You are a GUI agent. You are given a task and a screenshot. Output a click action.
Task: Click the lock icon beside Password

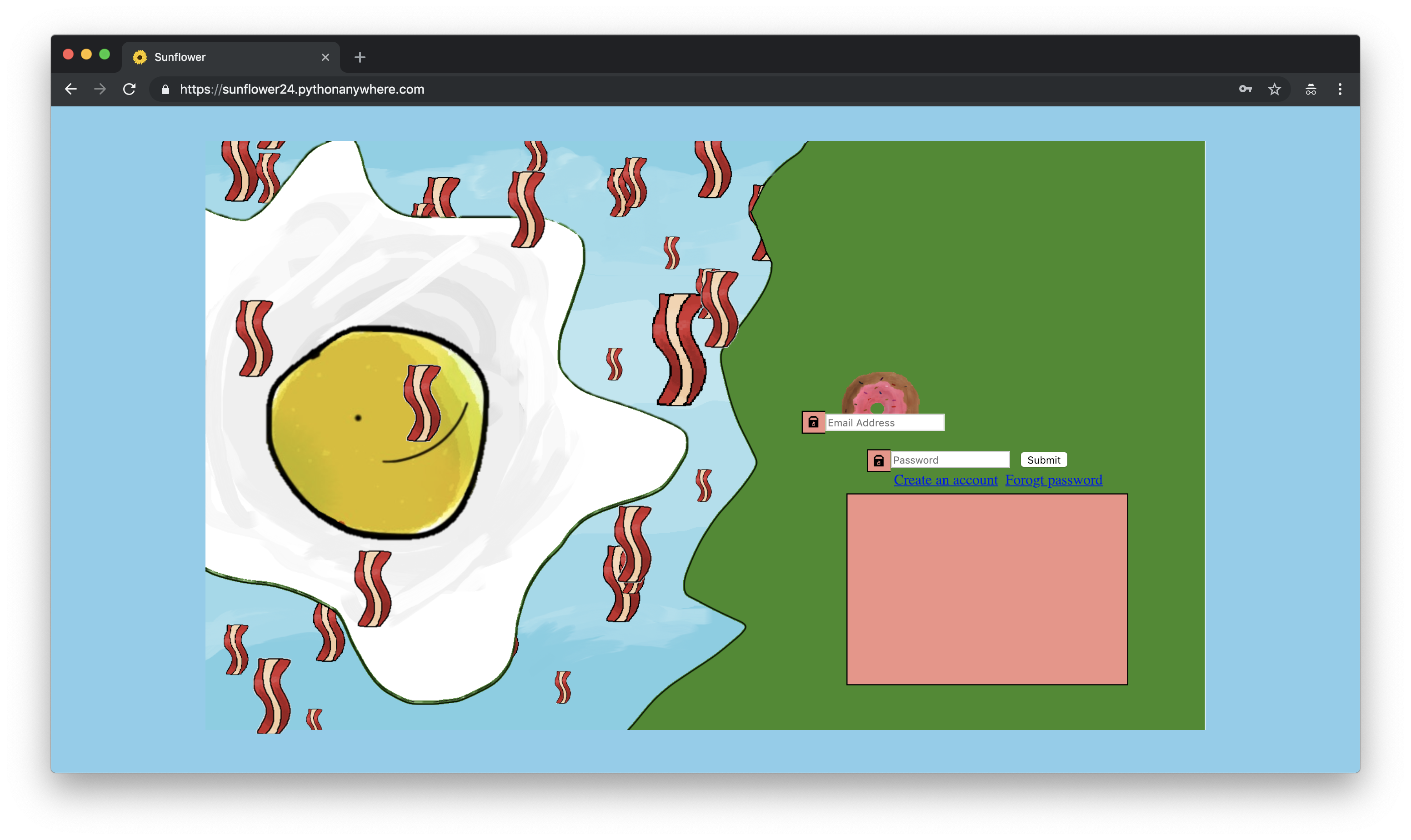[878, 460]
